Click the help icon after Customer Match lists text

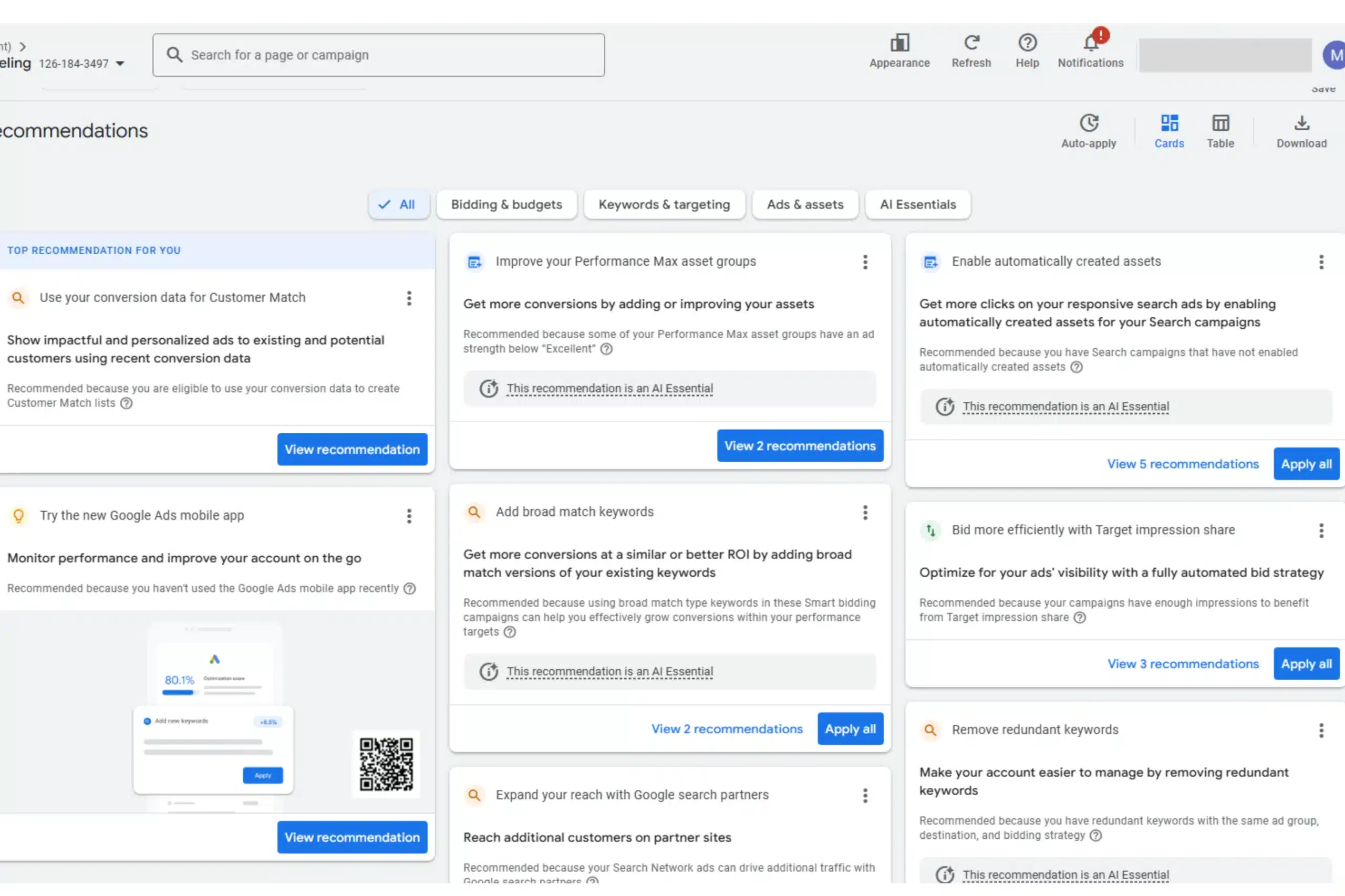pyautogui.click(x=126, y=403)
